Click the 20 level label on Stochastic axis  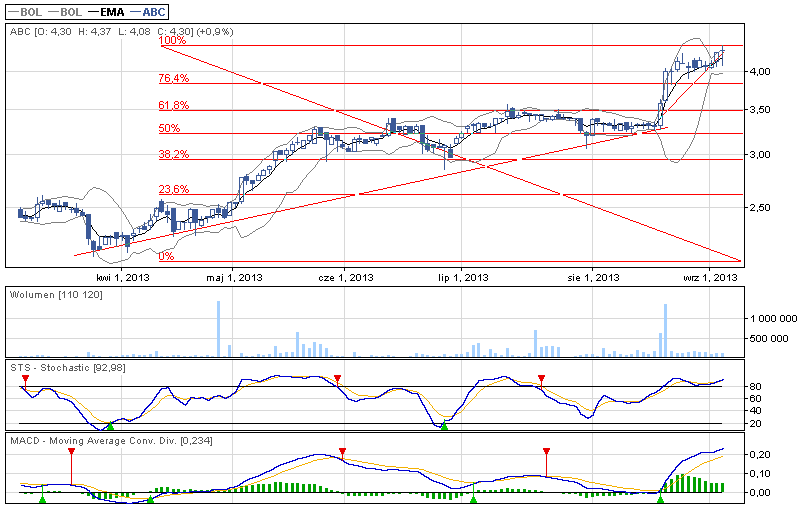coord(756,424)
